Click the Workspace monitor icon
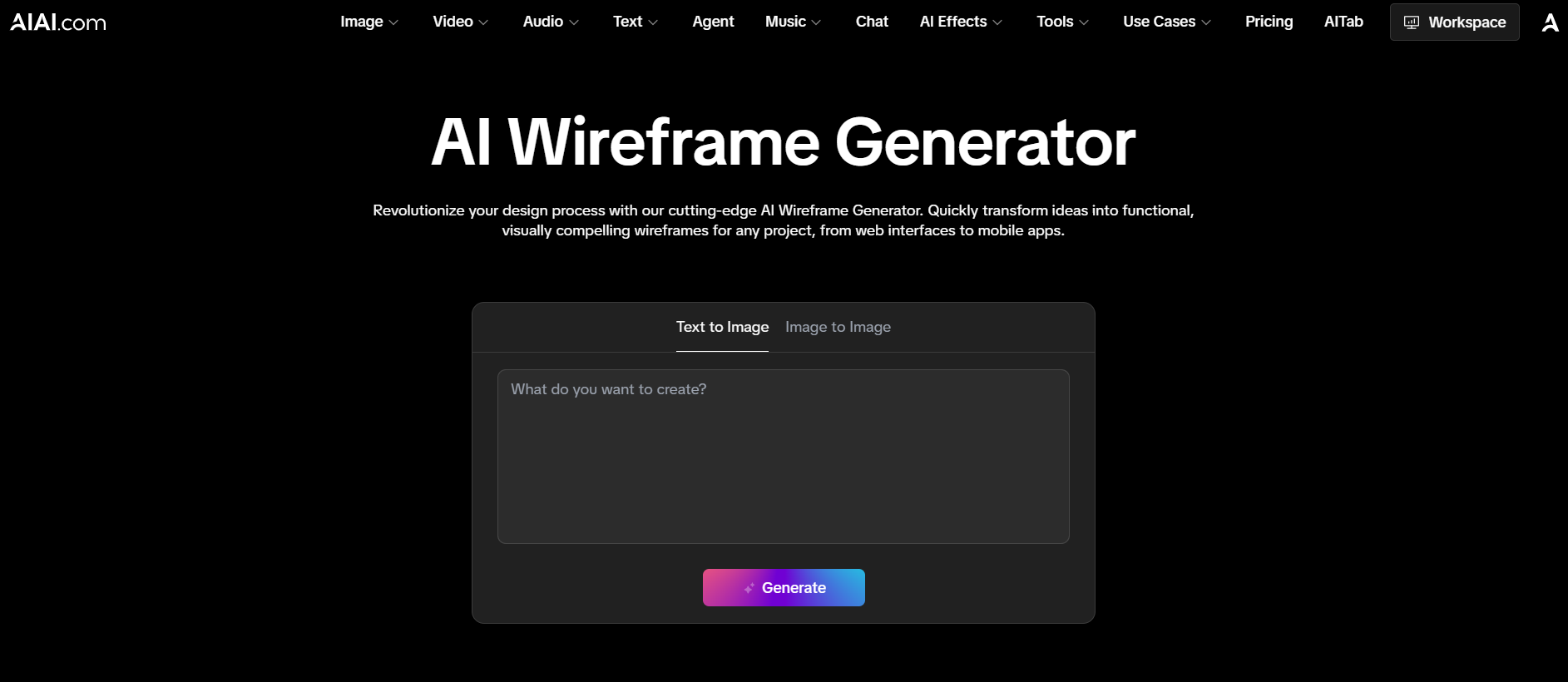Image resolution: width=1568 pixels, height=682 pixels. coord(1412,22)
